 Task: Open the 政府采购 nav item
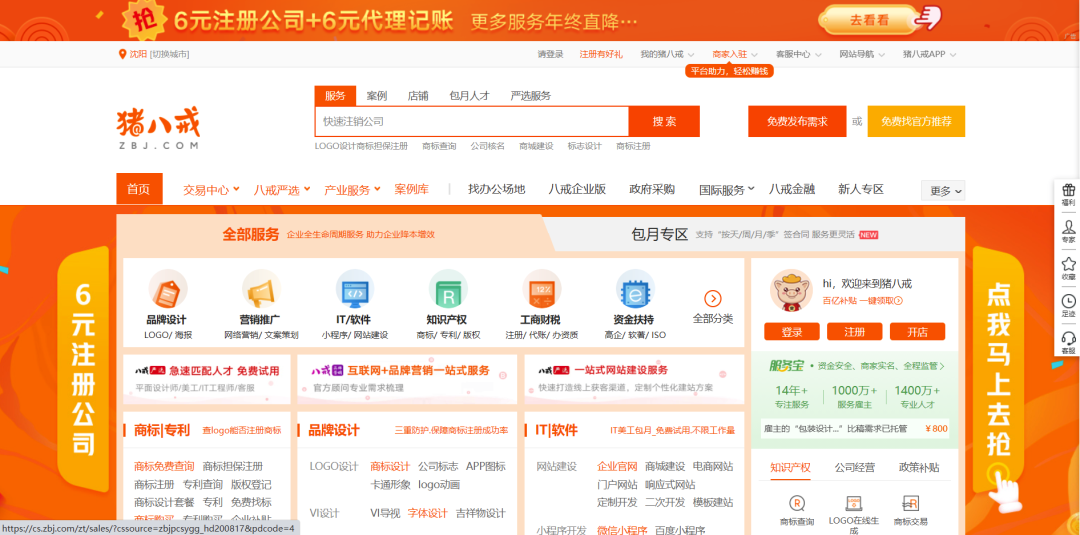(x=652, y=189)
